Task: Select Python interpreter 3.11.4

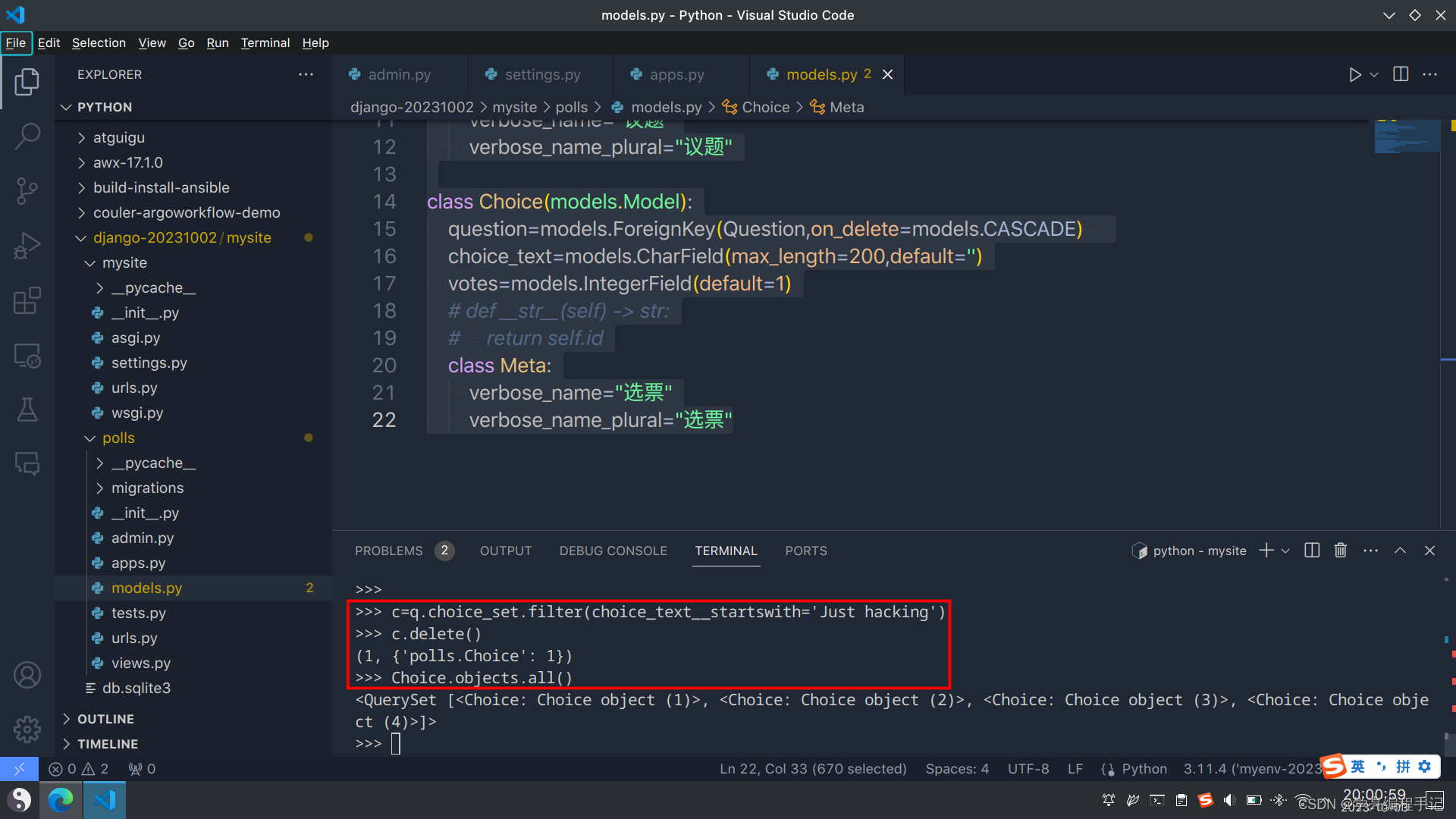Action: coord(1251,769)
